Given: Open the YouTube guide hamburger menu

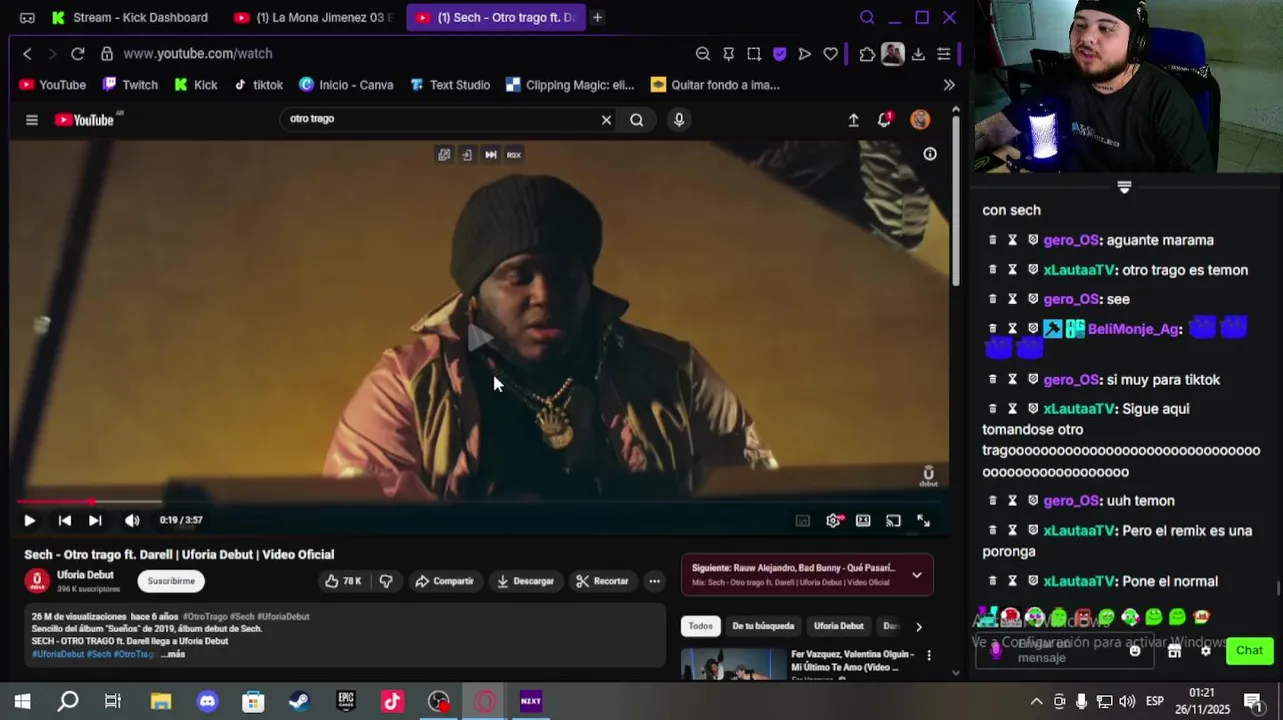Looking at the screenshot, I should coord(32,120).
